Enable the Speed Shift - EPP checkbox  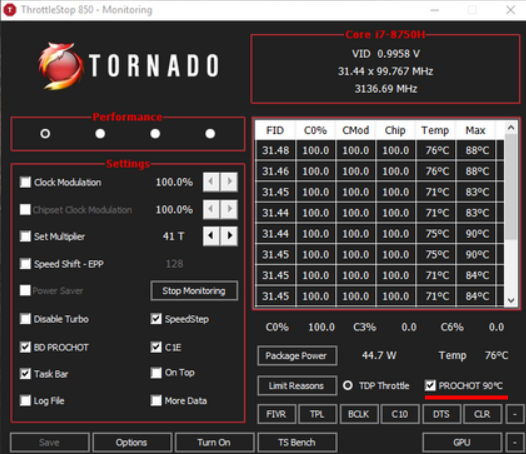pyautogui.click(x=25, y=264)
